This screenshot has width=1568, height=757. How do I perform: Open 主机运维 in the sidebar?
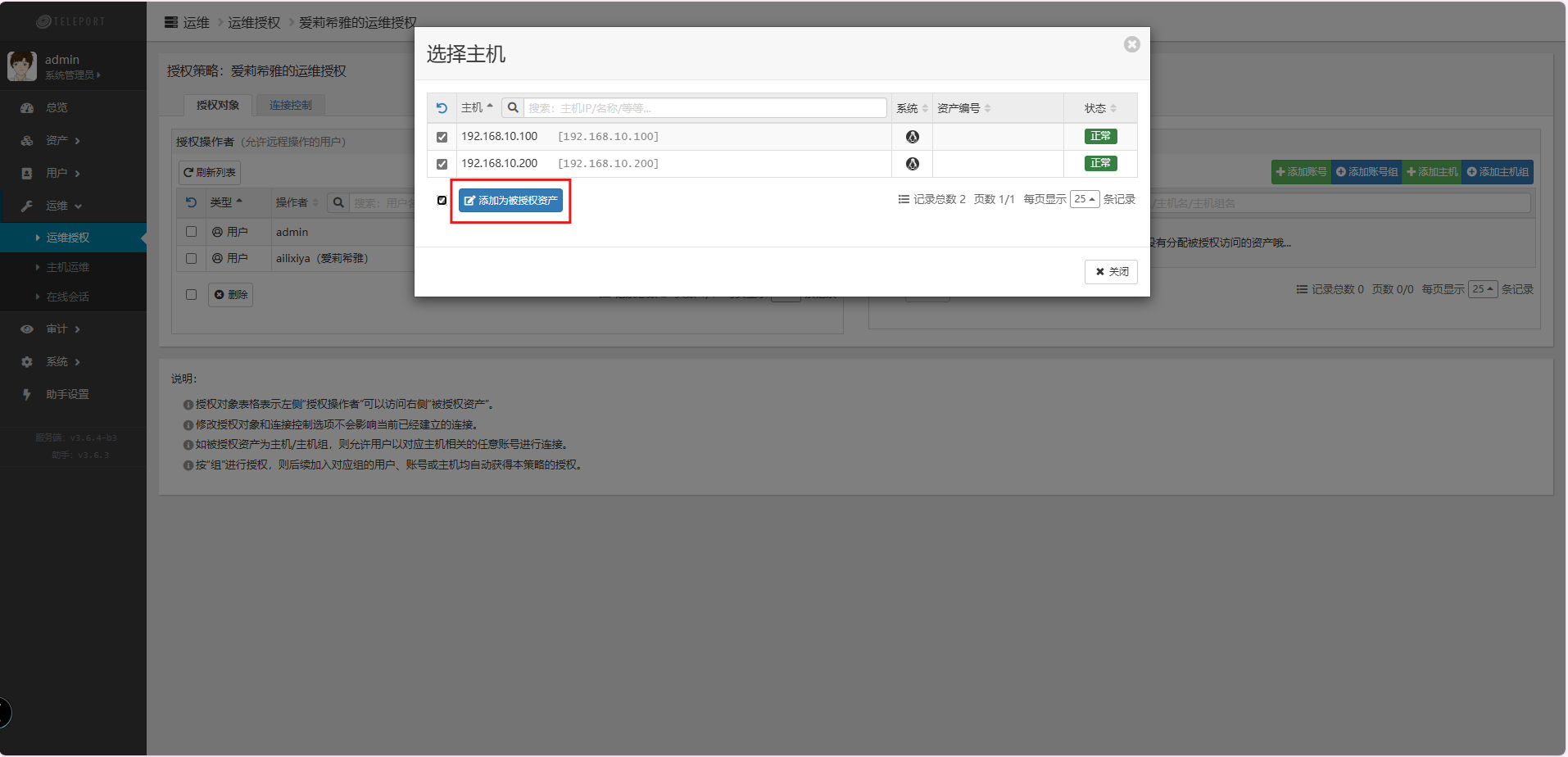tap(68, 267)
